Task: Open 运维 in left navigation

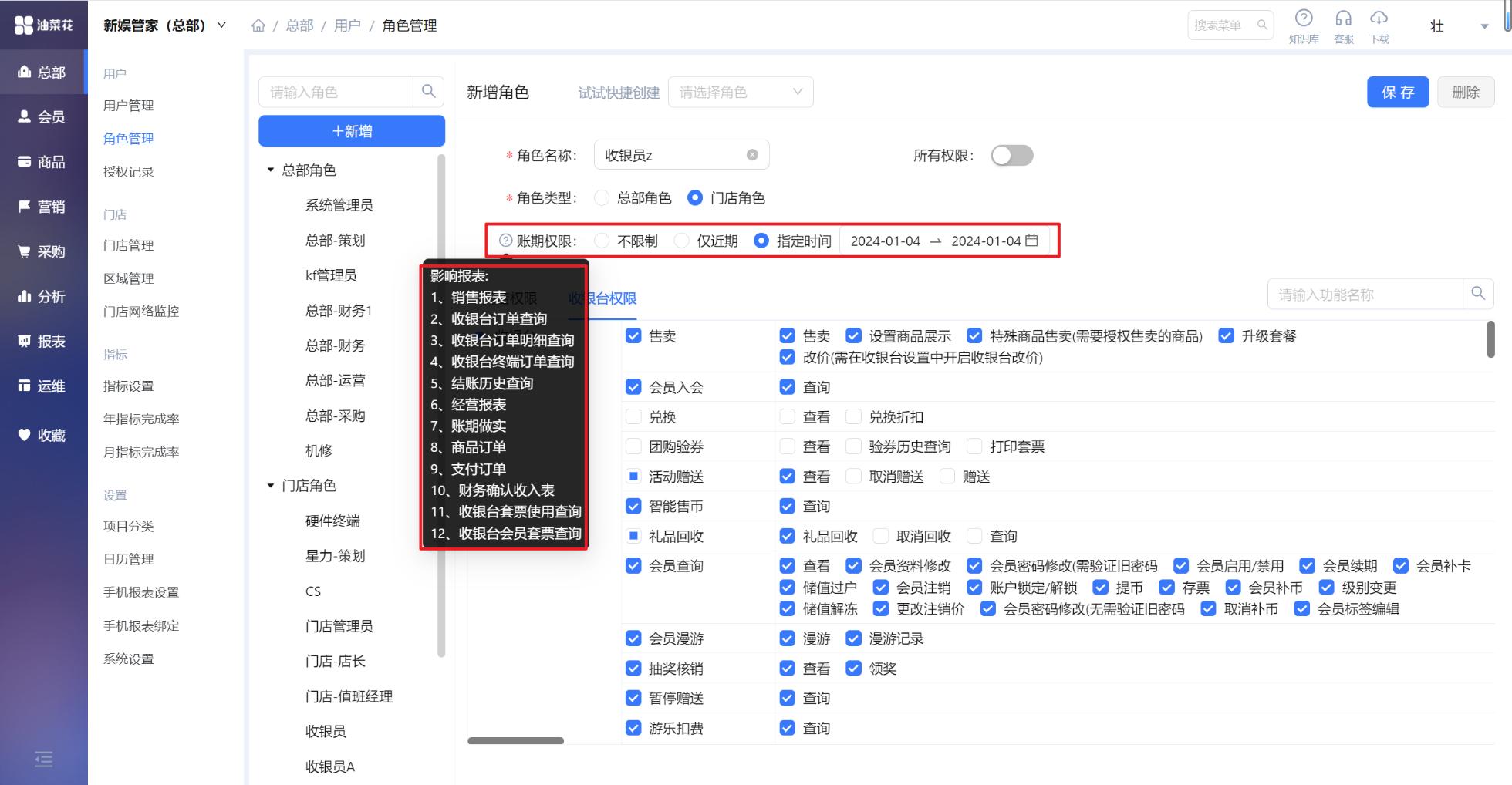Action: [x=43, y=386]
